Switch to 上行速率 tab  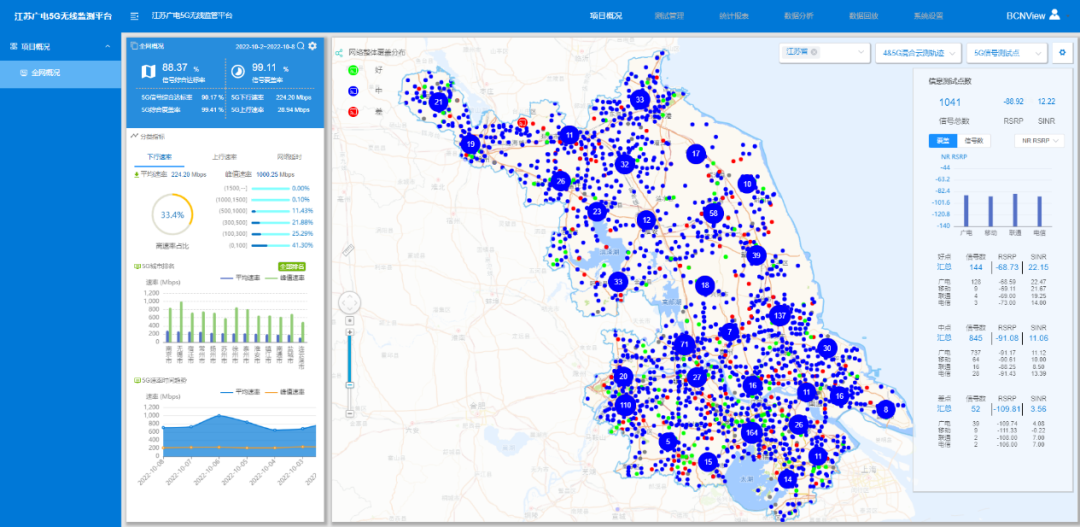click(x=224, y=157)
